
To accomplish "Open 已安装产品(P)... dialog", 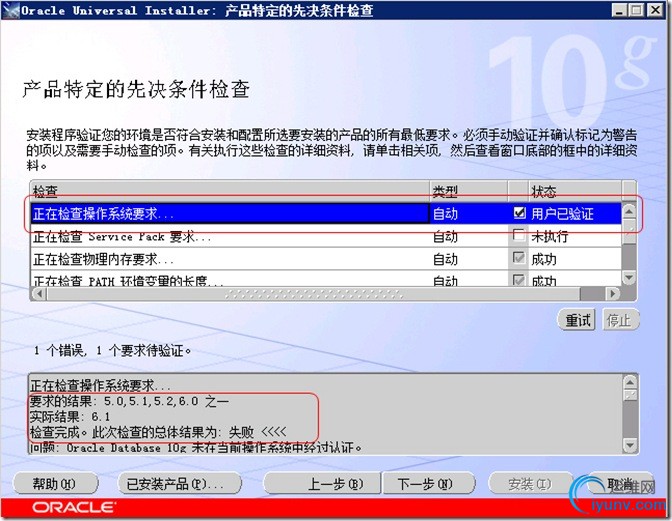I will coord(179,484).
